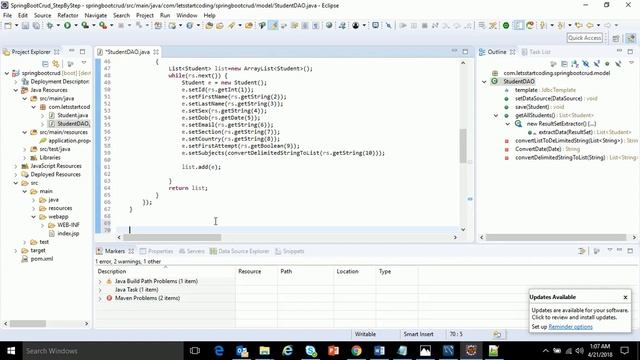Image resolution: width=640 pixels, height=360 pixels.
Task: Open the File menu
Action: point(7,16)
